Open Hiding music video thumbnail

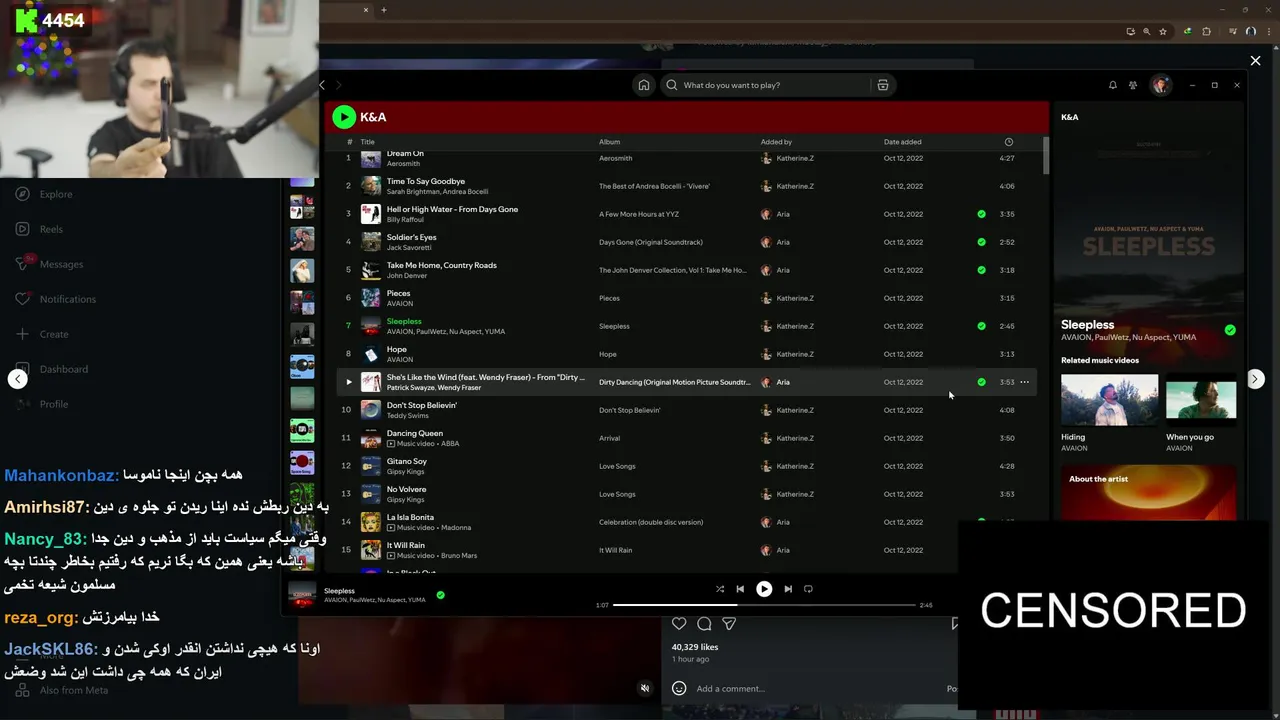(x=1109, y=400)
